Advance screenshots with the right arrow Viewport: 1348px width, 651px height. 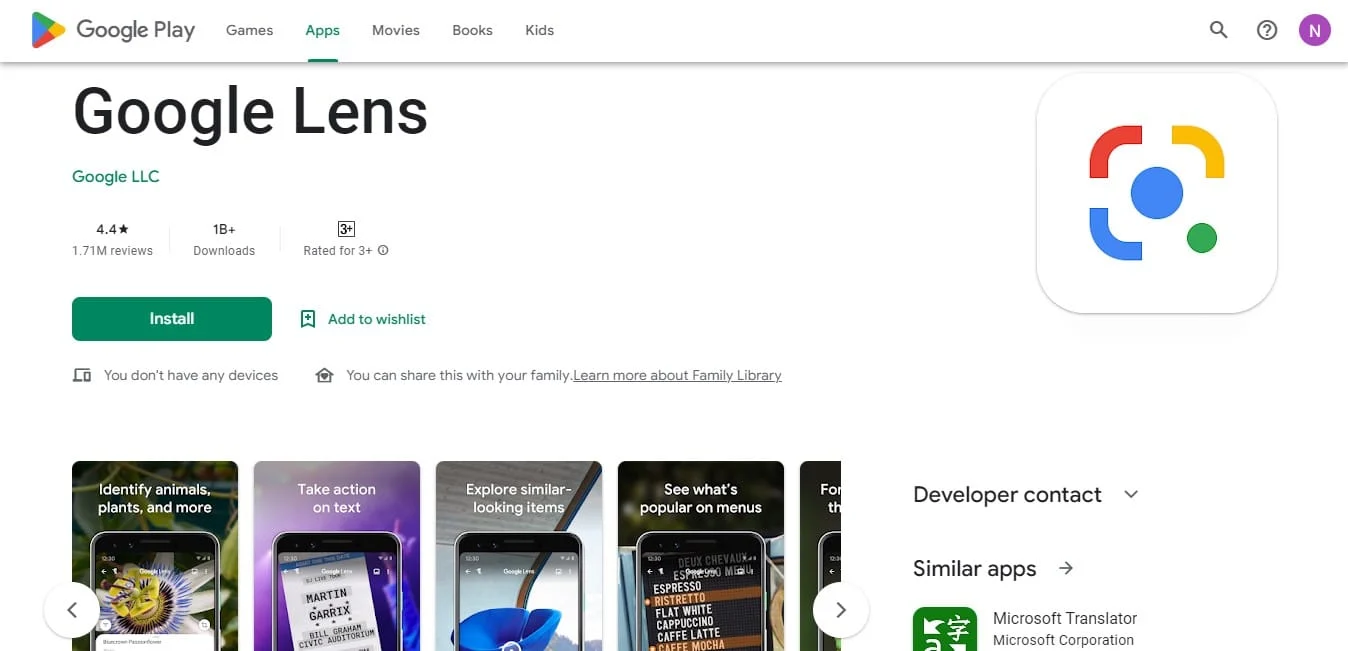tap(841, 610)
